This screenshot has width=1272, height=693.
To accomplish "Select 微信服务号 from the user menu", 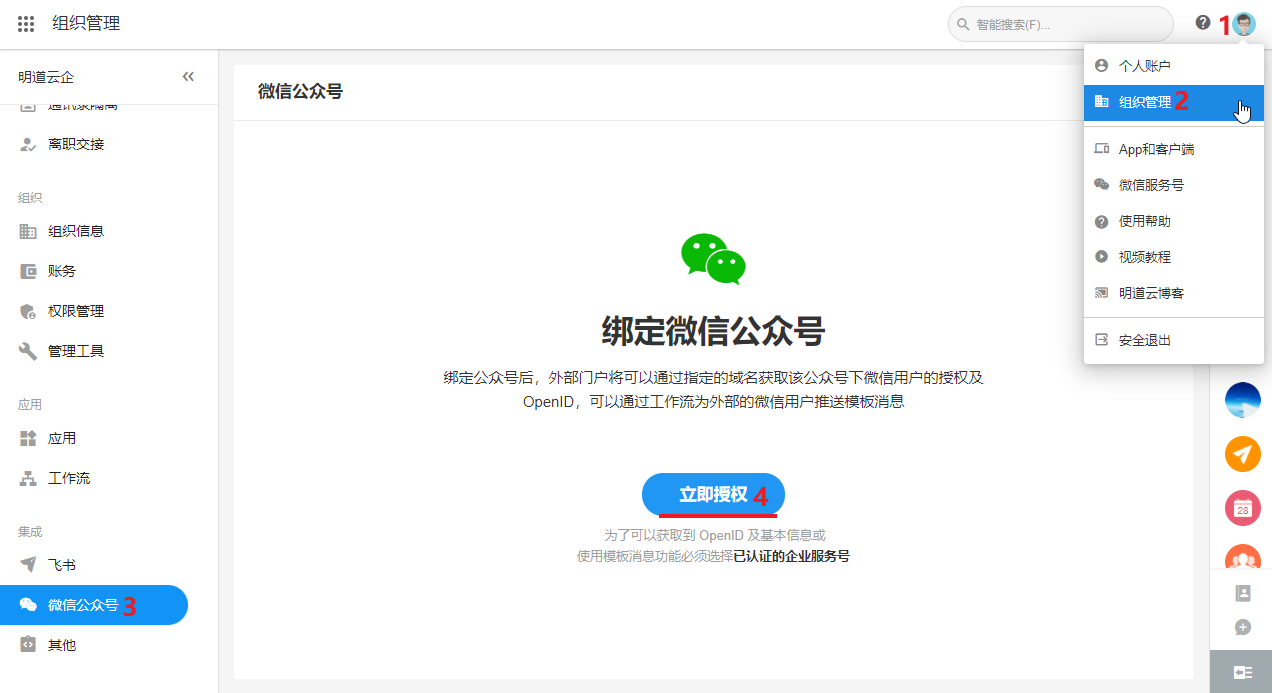I will tap(1174, 185).
